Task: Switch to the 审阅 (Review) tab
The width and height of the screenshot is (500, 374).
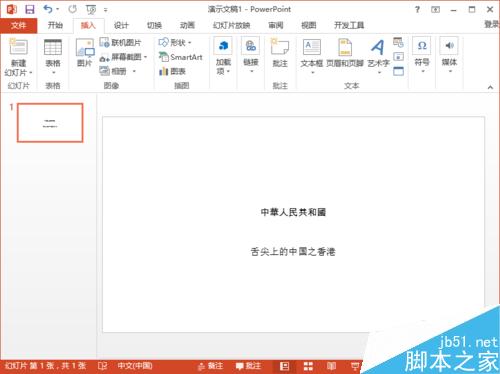Action: [x=276, y=25]
